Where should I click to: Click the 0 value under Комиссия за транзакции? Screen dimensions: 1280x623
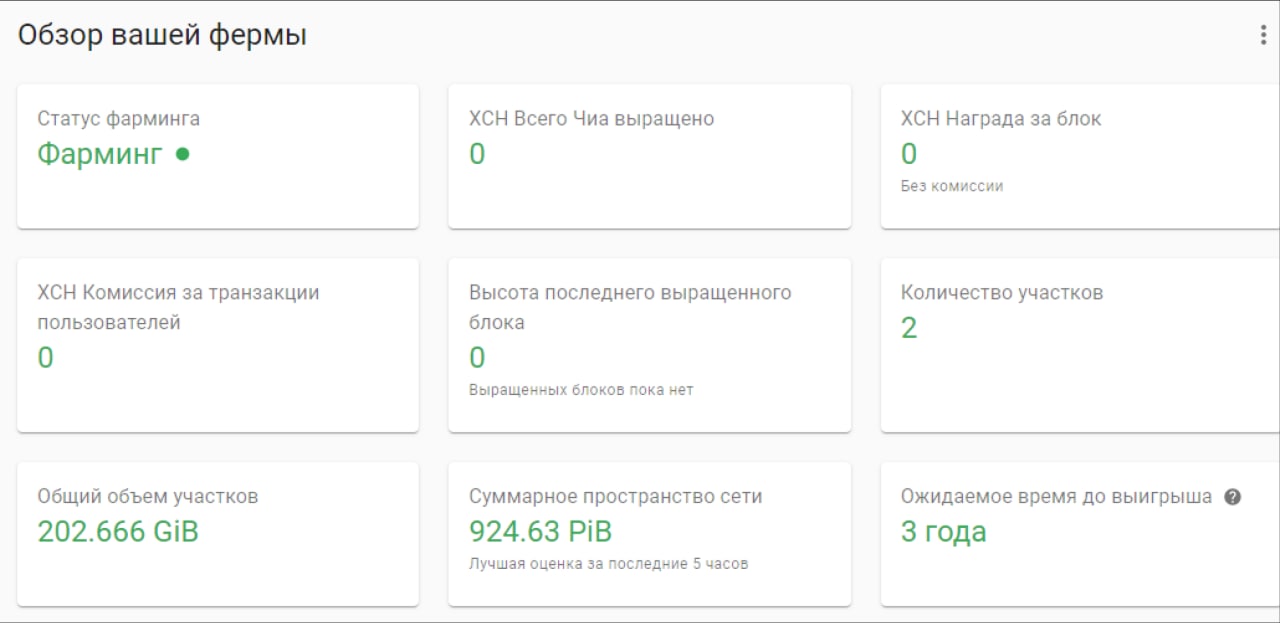(x=45, y=357)
